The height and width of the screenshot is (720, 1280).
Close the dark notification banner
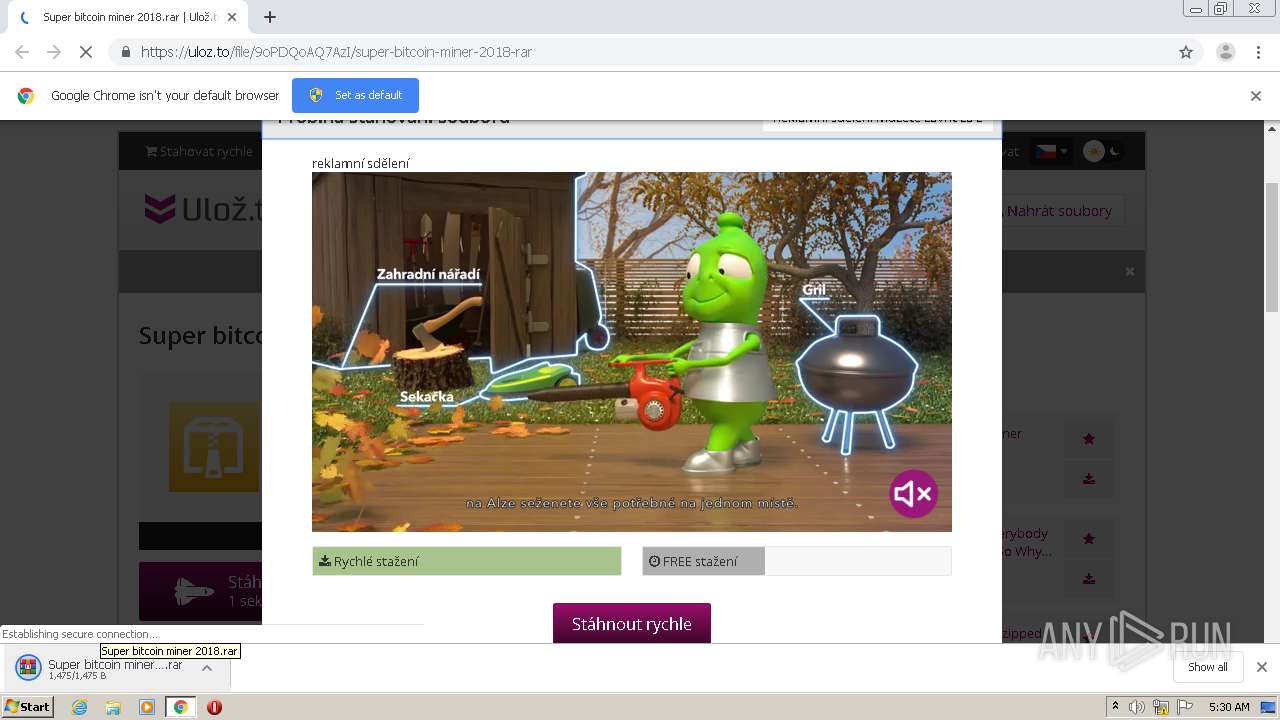coord(1130,271)
